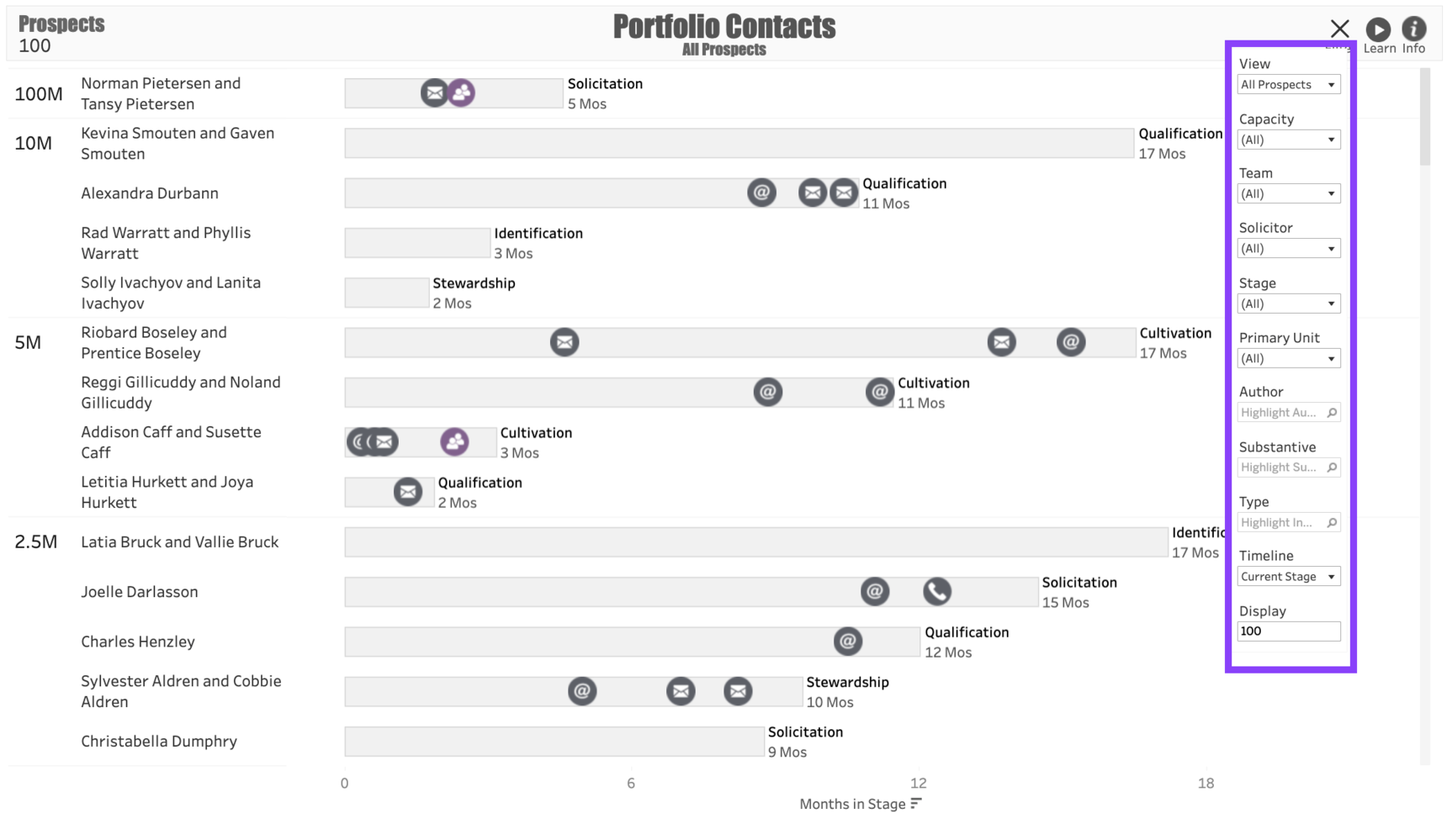Expand the Capacity filter dropdown
Image resolution: width=1447 pixels, height=840 pixels.
click(x=1288, y=140)
